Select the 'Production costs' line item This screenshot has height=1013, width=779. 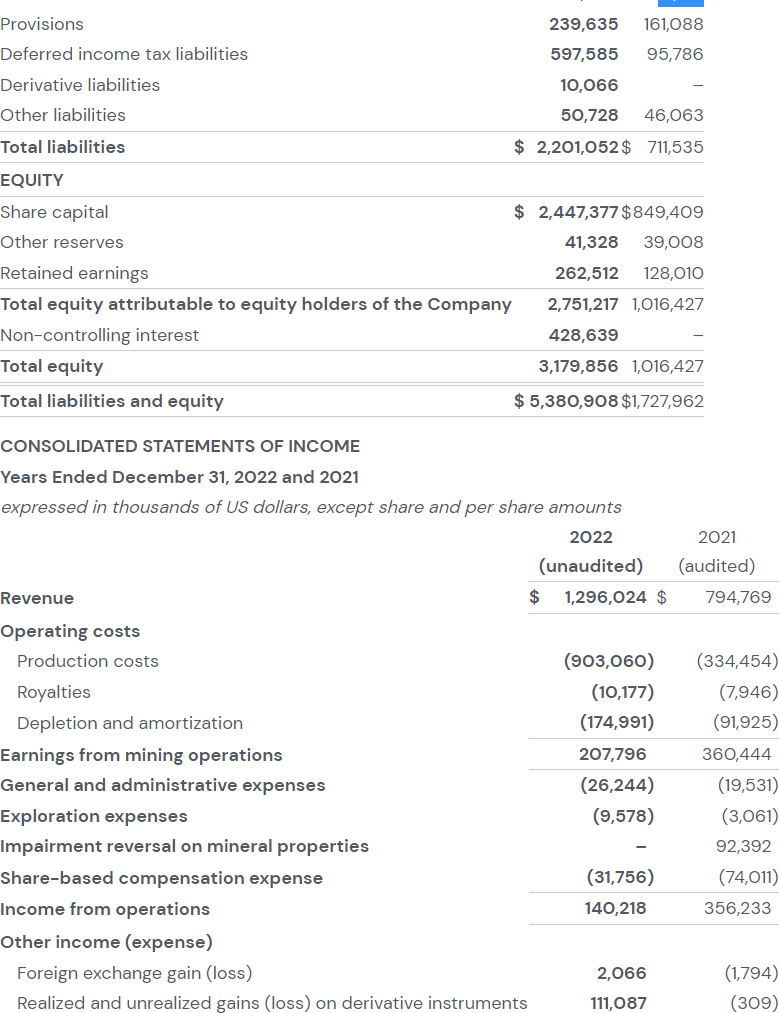tap(88, 661)
